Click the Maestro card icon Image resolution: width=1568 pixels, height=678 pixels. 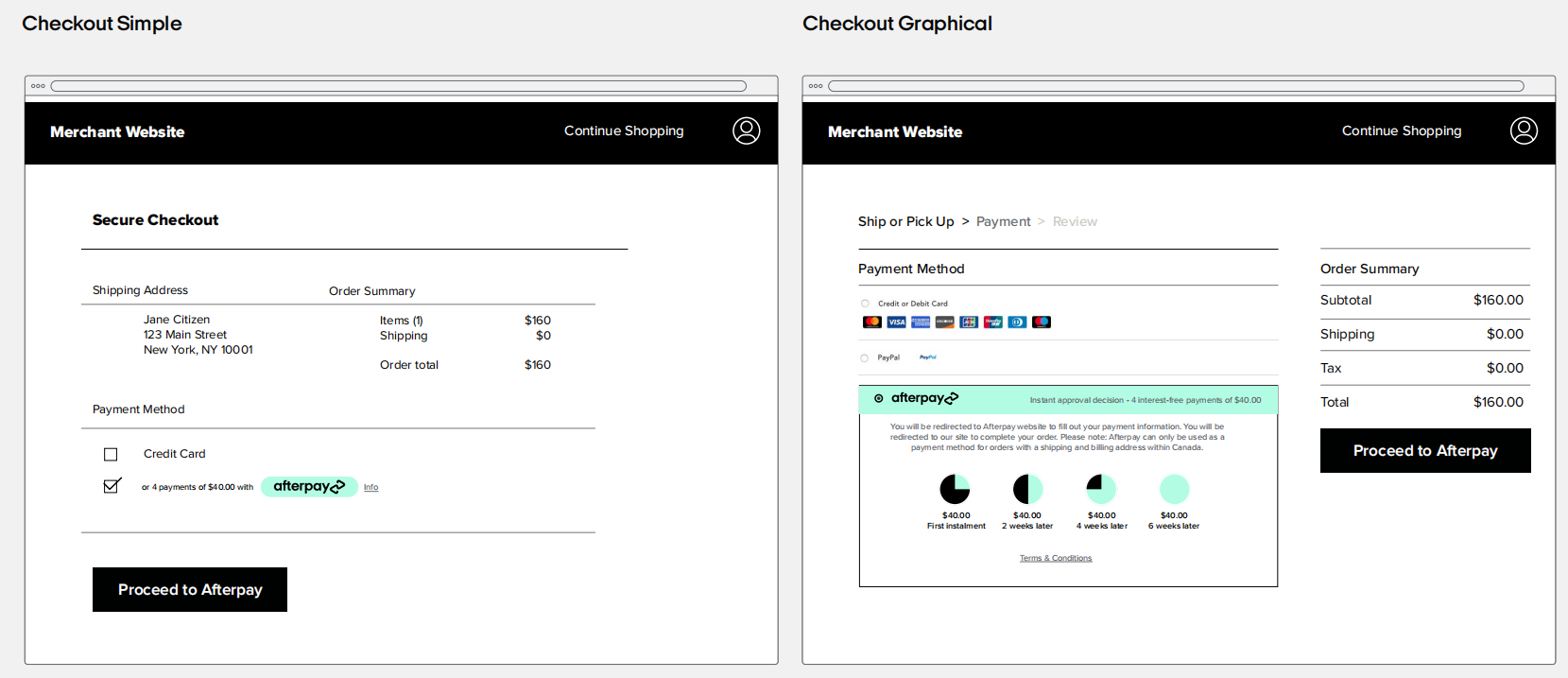pyautogui.click(x=1042, y=322)
